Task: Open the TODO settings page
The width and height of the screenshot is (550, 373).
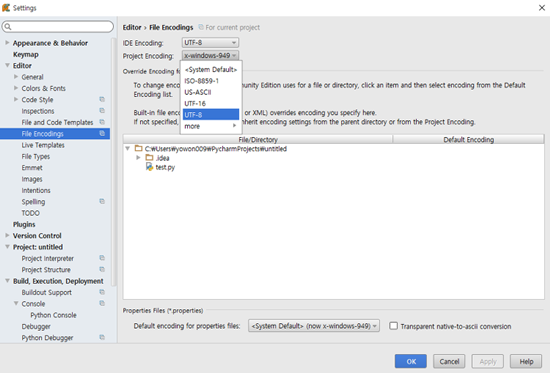Action: click(x=31, y=213)
